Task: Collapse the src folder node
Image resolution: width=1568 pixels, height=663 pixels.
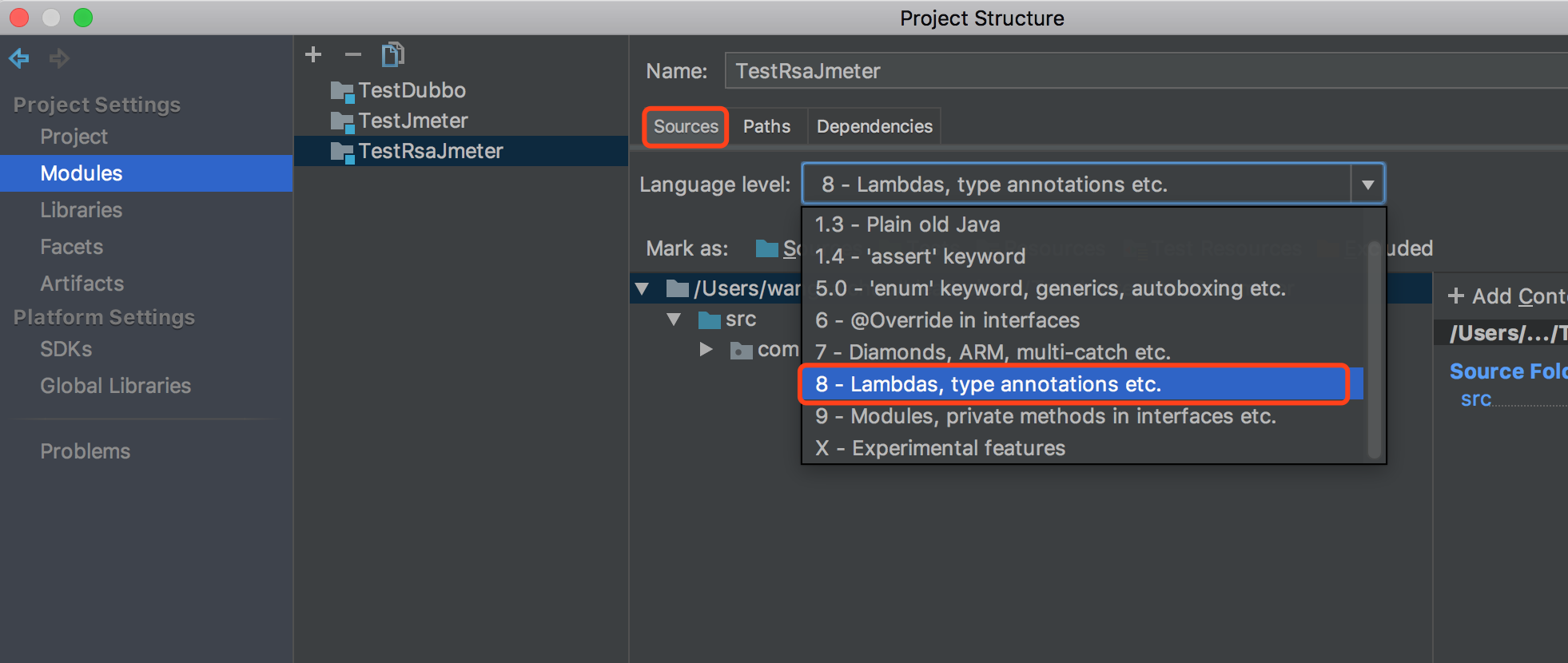Action: click(x=674, y=320)
